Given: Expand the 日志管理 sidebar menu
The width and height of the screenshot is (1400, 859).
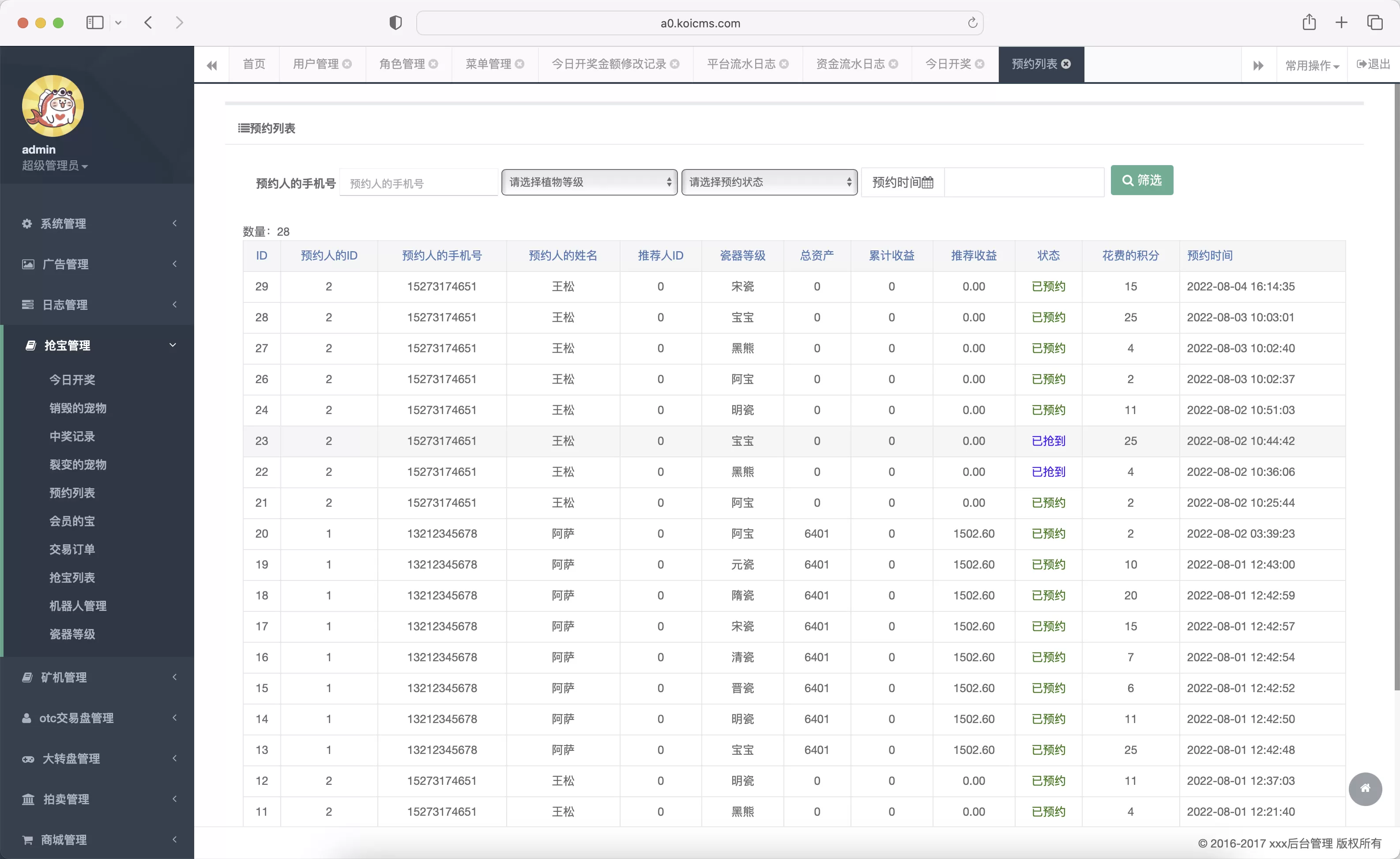Looking at the screenshot, I should [x=97, y=305].
